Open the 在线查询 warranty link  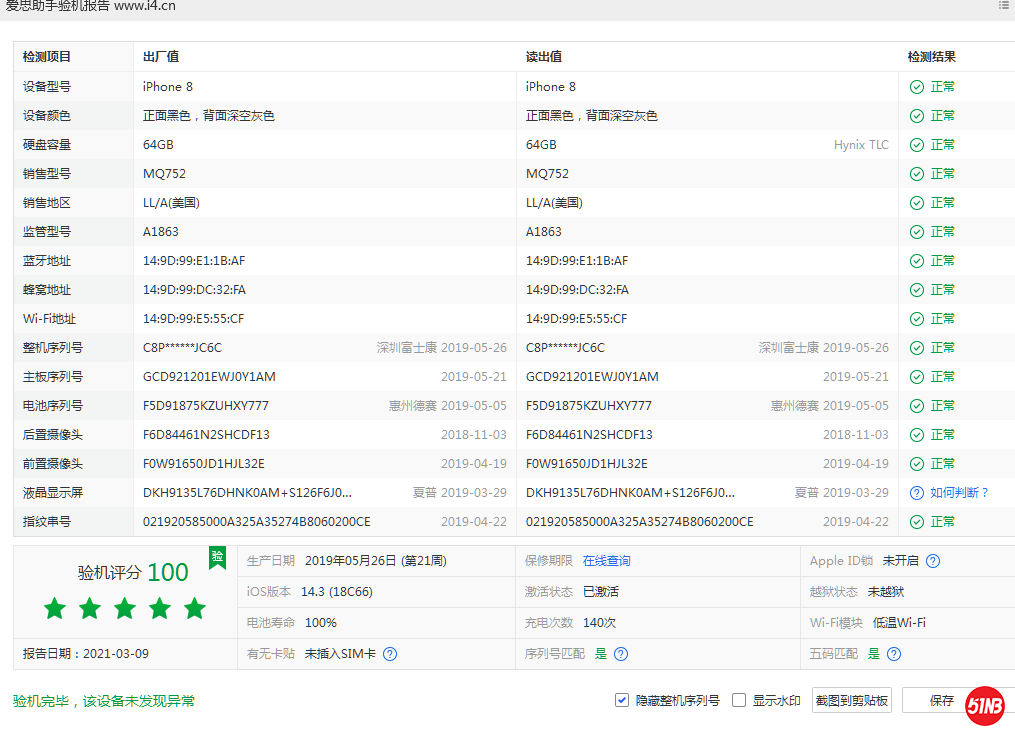(x=606, y=561)
